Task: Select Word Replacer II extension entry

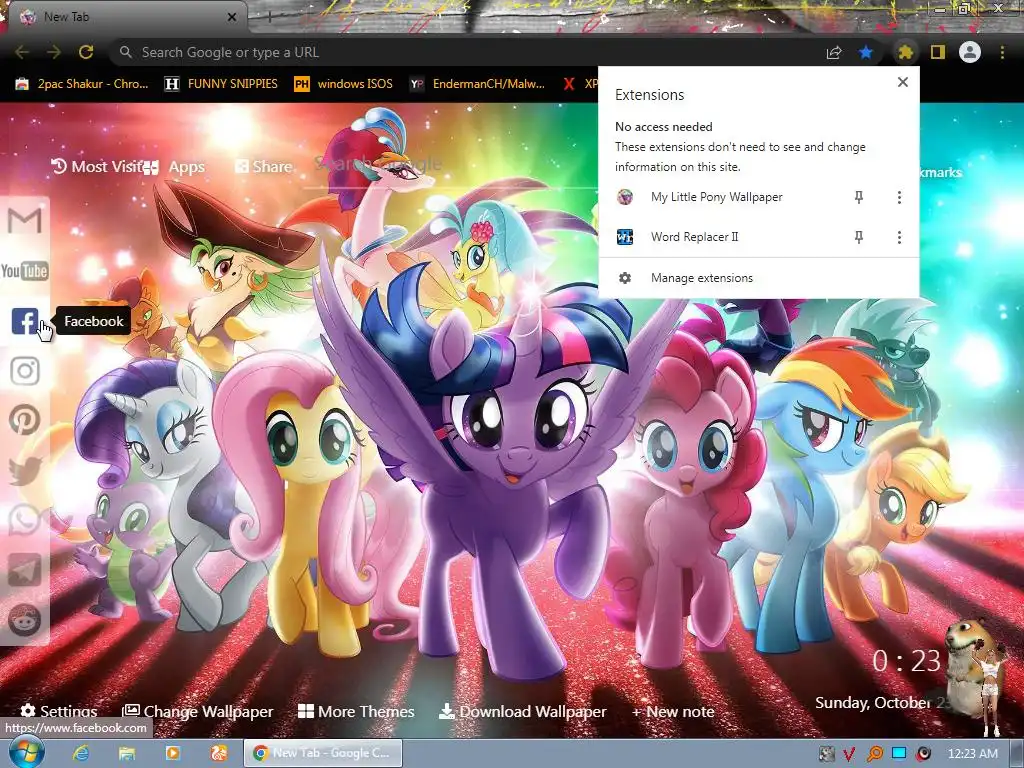Action: click(694, 237)
